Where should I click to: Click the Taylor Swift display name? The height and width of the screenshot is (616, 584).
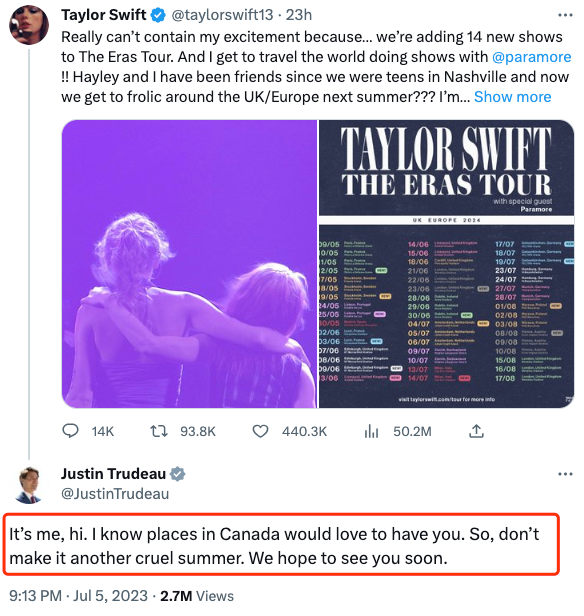104,15
